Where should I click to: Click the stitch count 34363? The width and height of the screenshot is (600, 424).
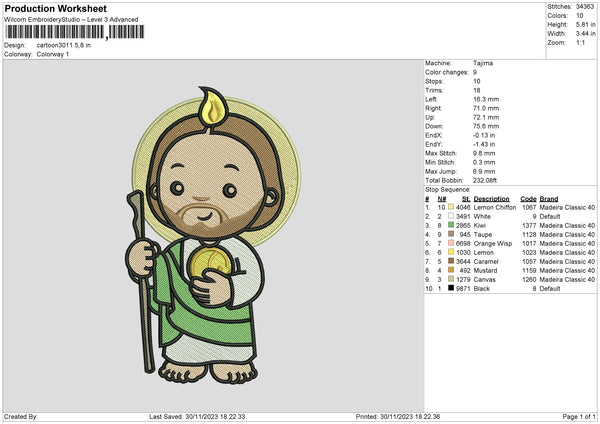[585, 7]
